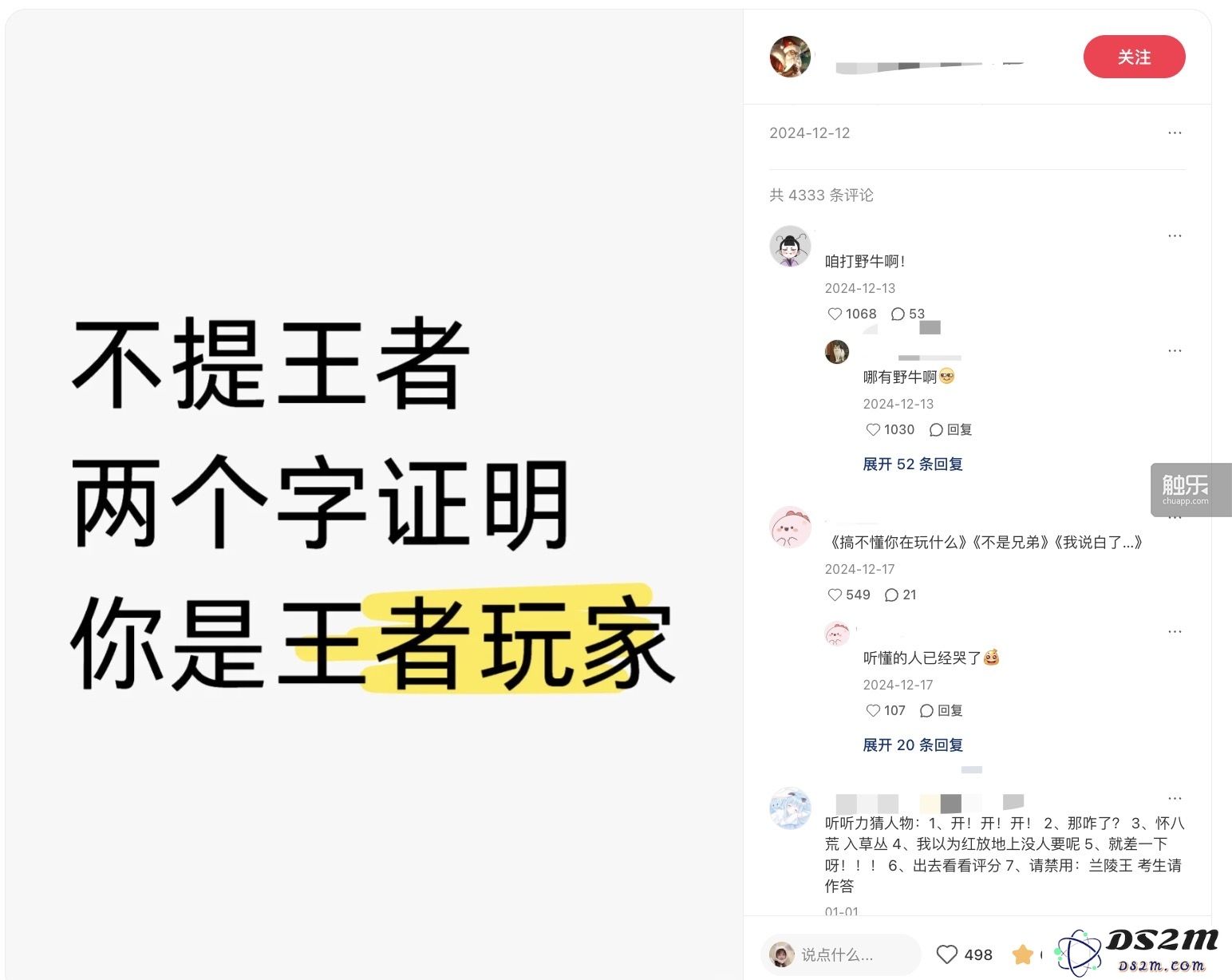Open avatar of 咱打野牛啊 commenter
Screen dimensions: 1232x980
point(790,246)
